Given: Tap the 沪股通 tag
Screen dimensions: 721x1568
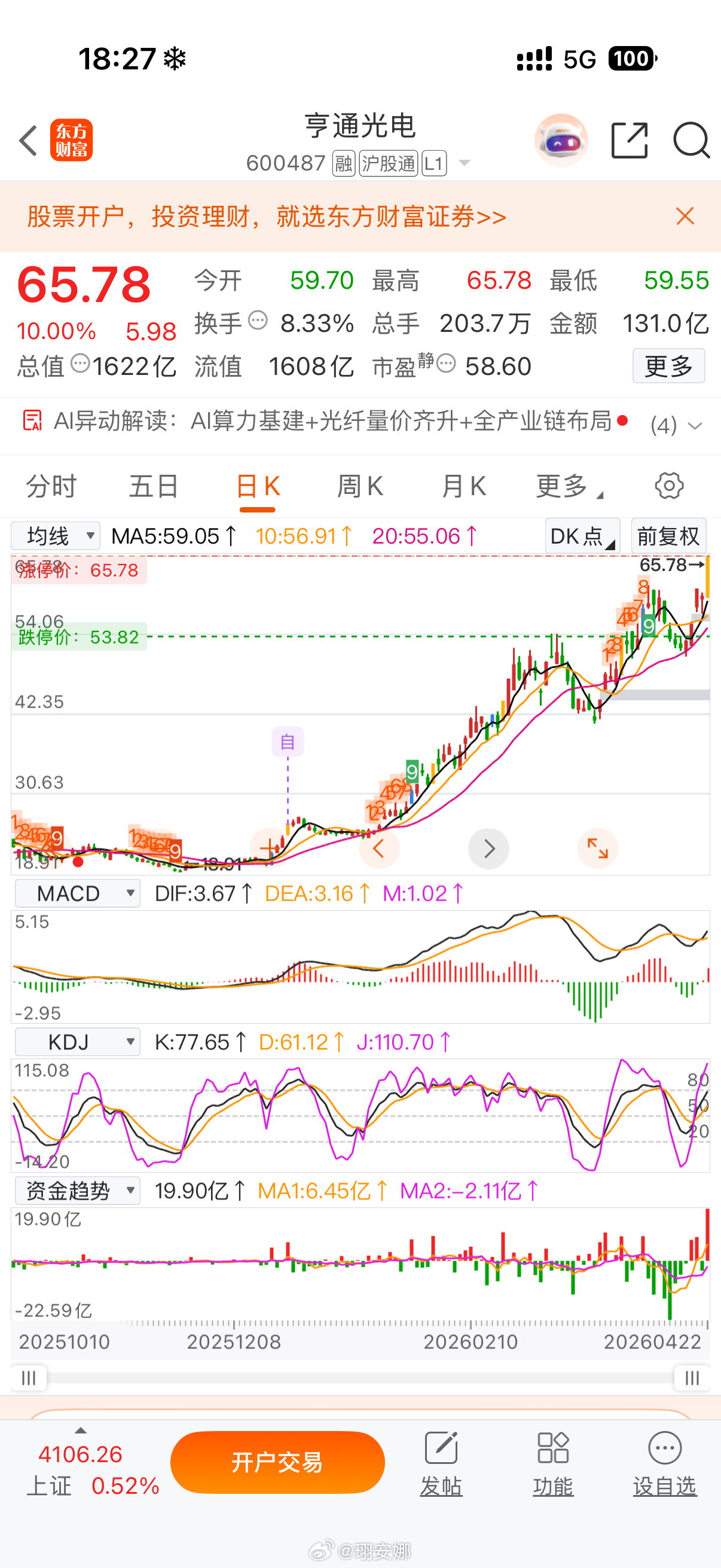Looking at the screenshot, I should tap(388, 163).
